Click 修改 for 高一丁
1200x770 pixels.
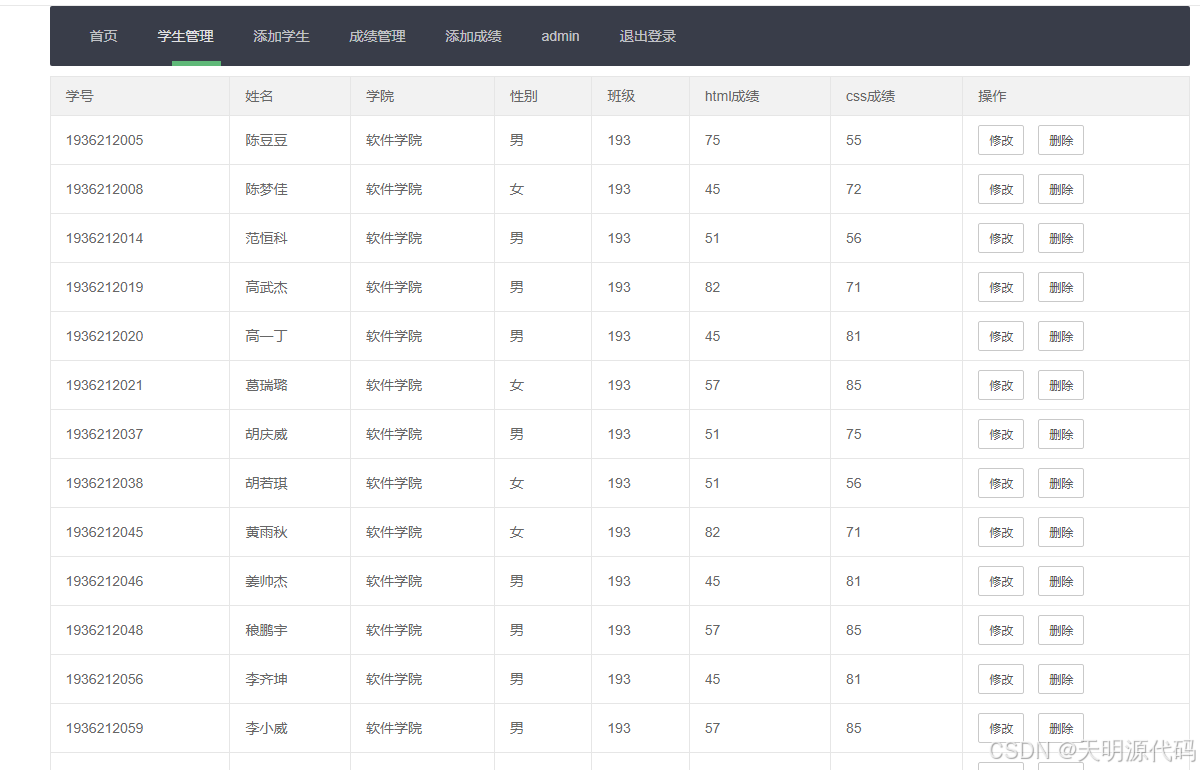tap(1001, 336)
